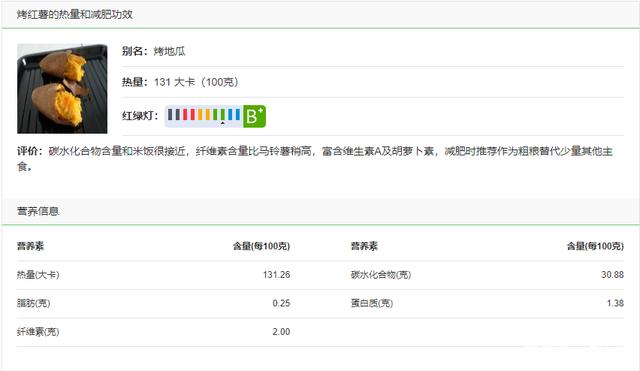
Task: Click the 红绿灯 label
Action: [x=140, y=116]
